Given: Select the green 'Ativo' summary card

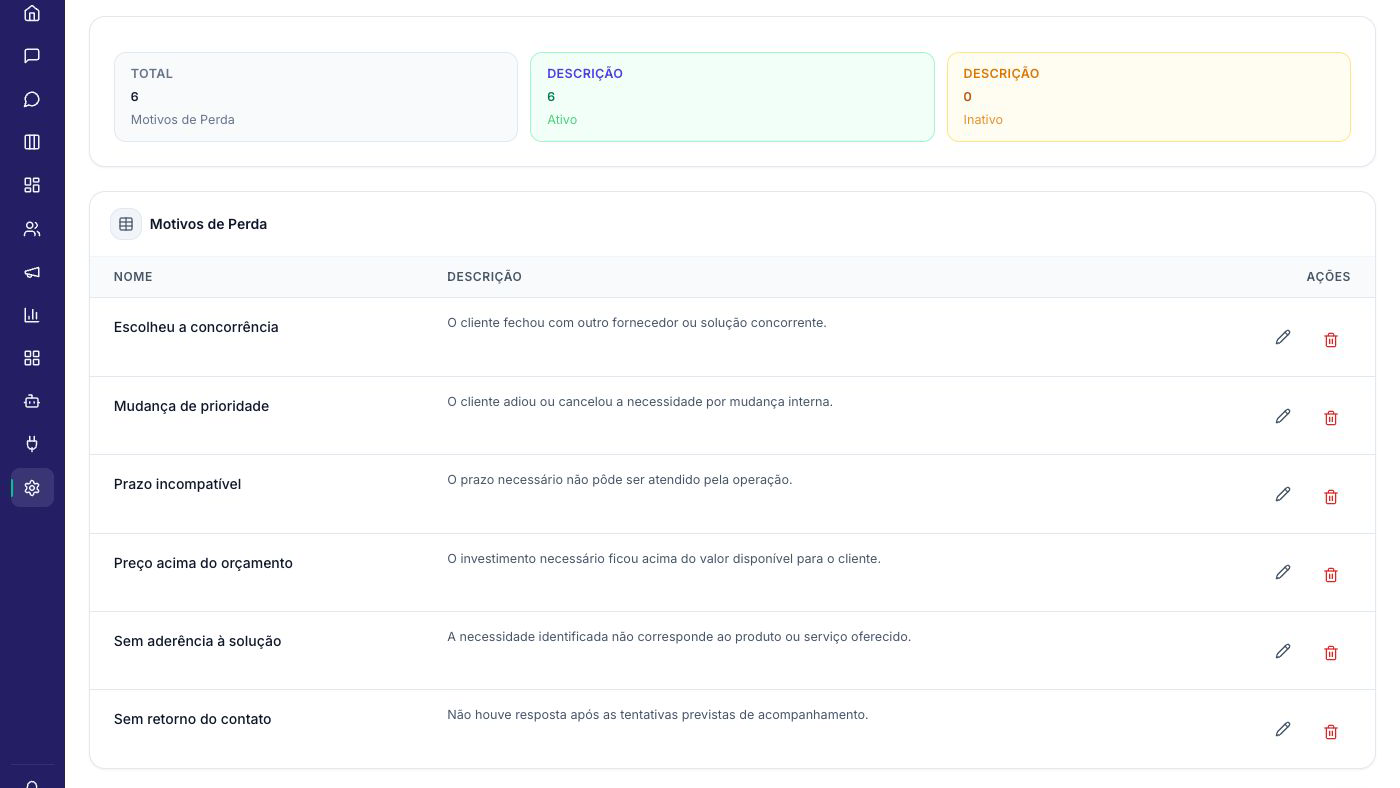Looking at the screenshot, I should click(732, 97).
